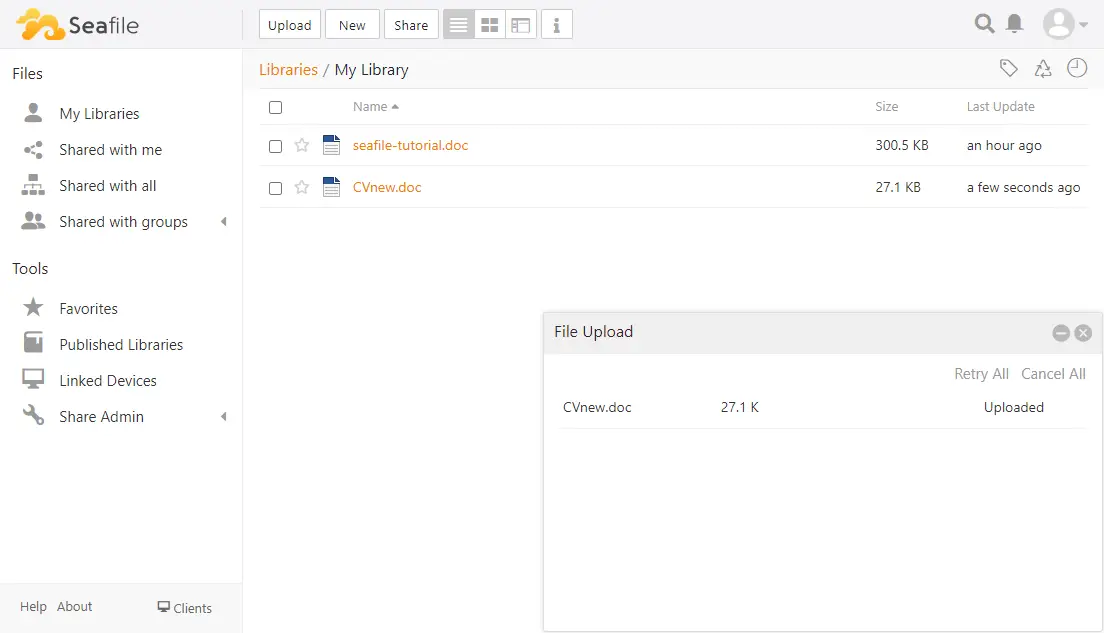This screenshot has height=633, width=1104.
Task: Star the CVnew.doc file
Action: (x=301, y=187)
